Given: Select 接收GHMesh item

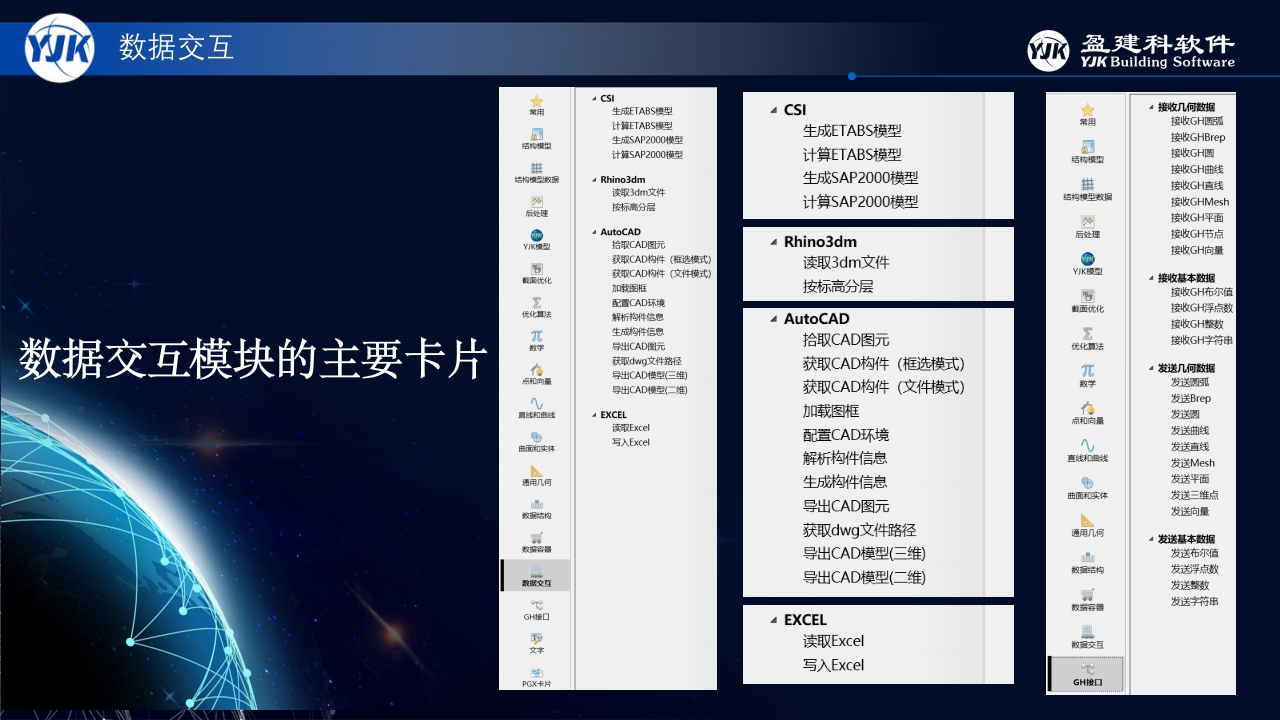Looking at the screenshot, I should (x=1199, y=202).
